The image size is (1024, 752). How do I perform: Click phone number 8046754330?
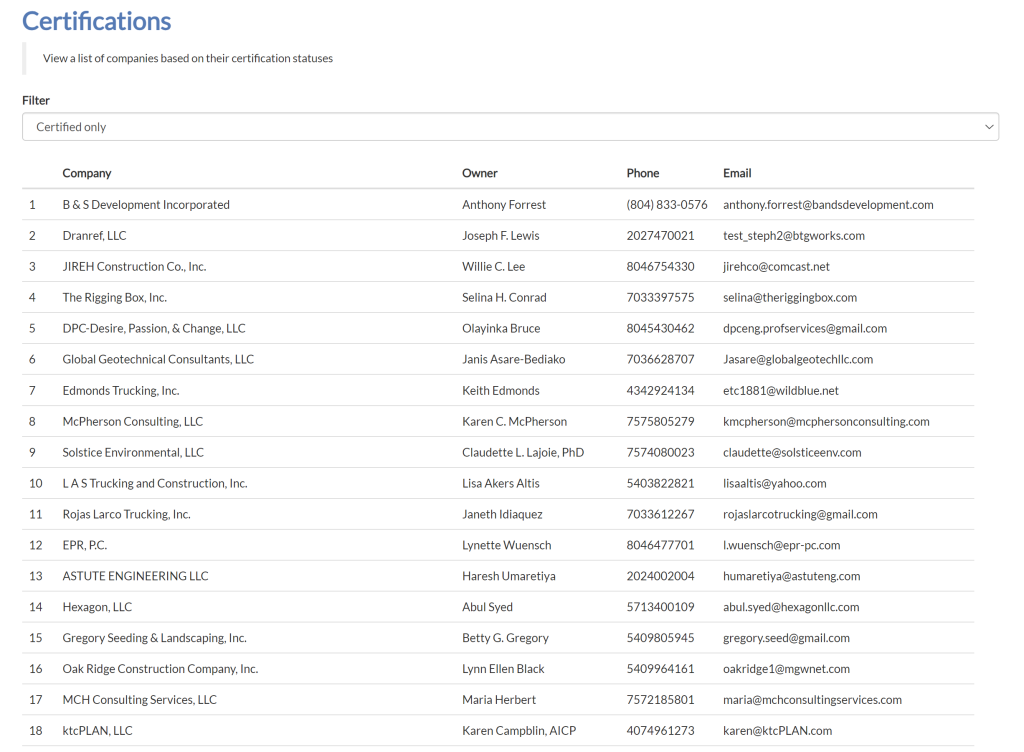pos(660,267)
